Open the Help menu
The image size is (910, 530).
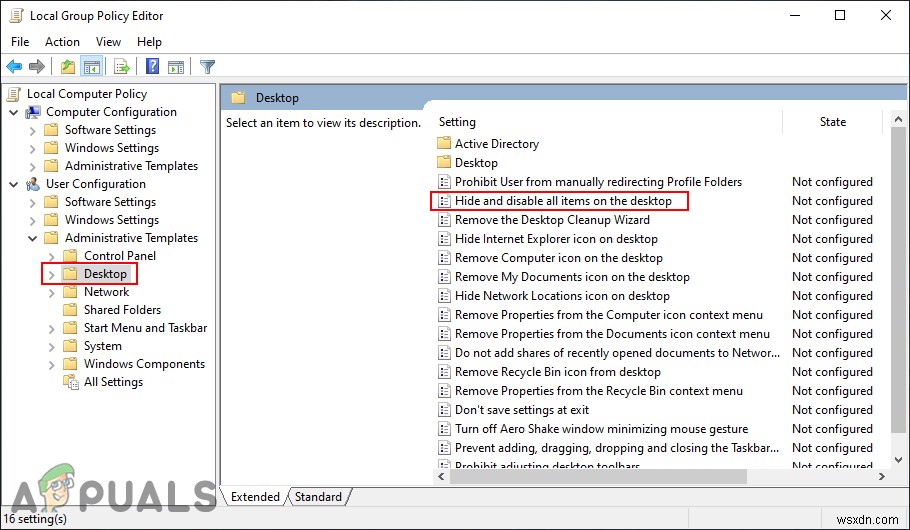(149, 42)
